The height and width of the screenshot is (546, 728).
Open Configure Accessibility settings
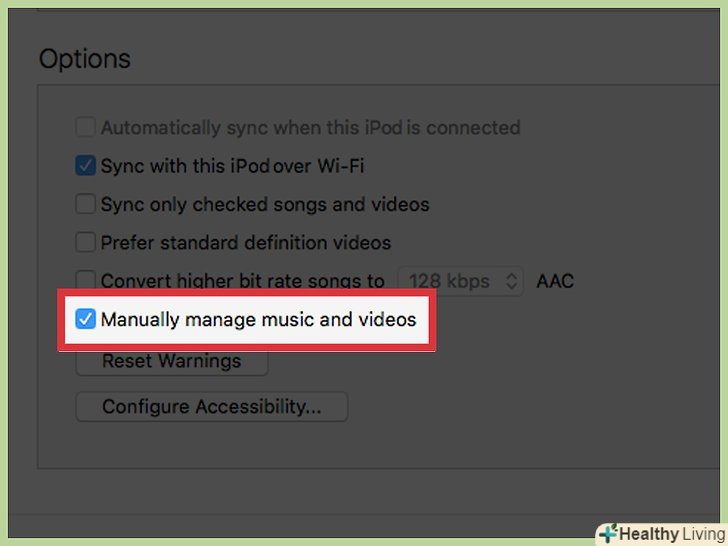(212, 407)
